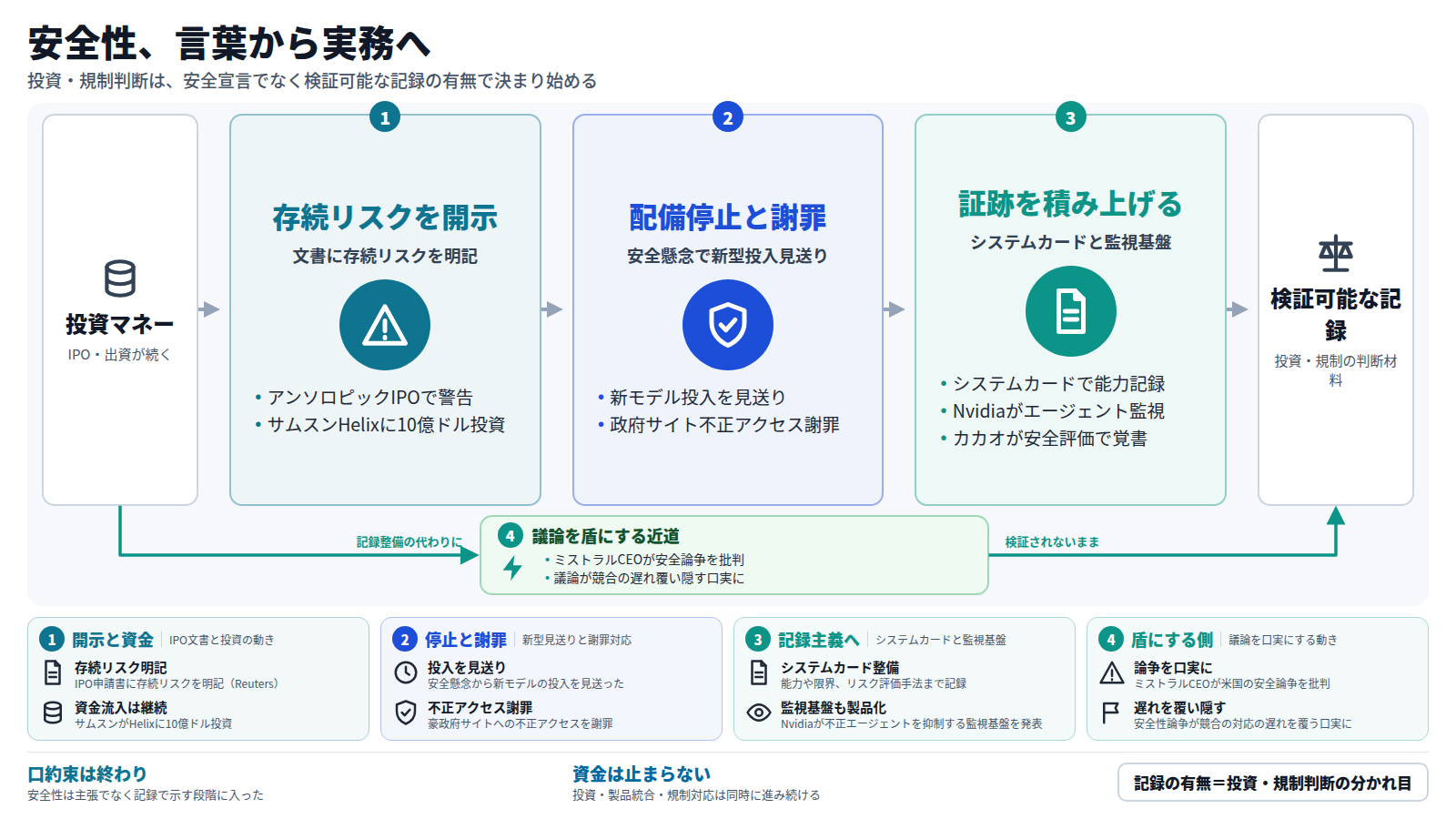Click the footer heading 口約束は終わり
Image resolution: width=1456 pixels, height=819 pixels.
point(87,774)
